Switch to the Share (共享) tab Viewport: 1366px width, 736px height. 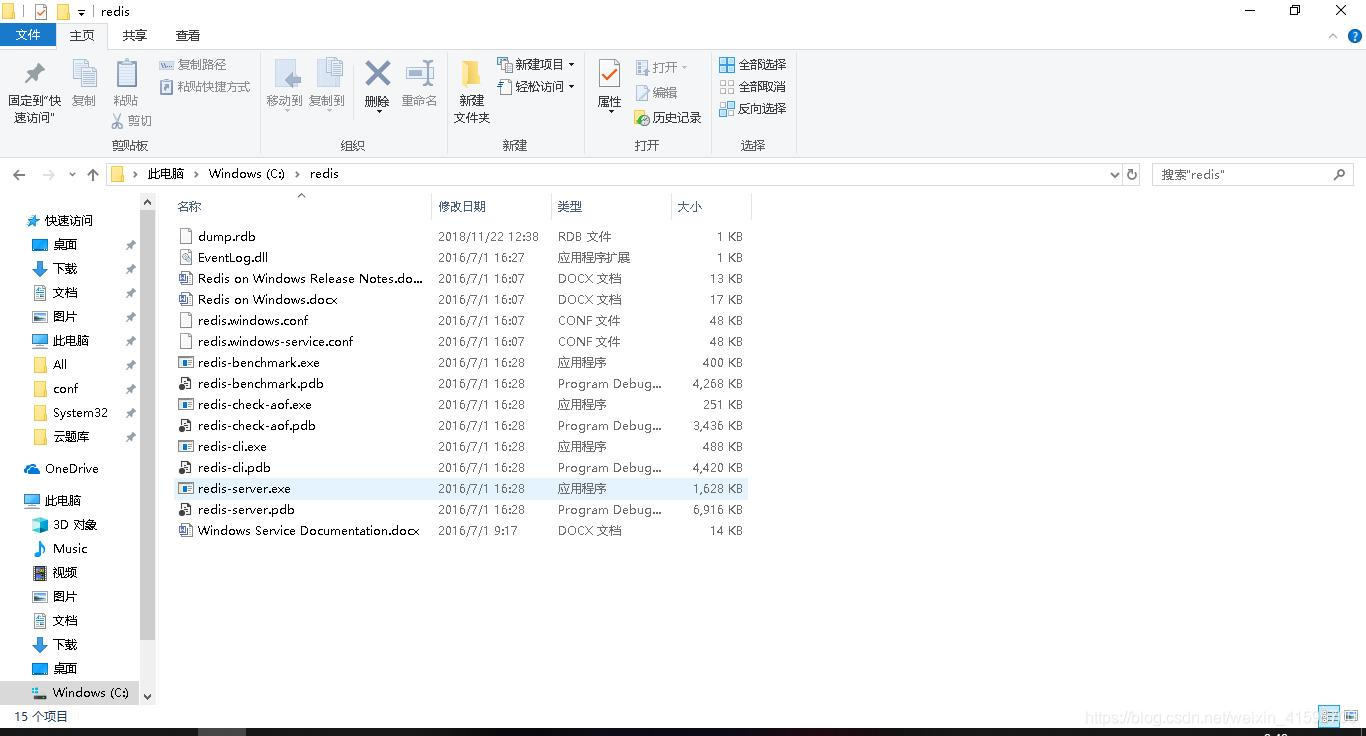coord(135,35)
